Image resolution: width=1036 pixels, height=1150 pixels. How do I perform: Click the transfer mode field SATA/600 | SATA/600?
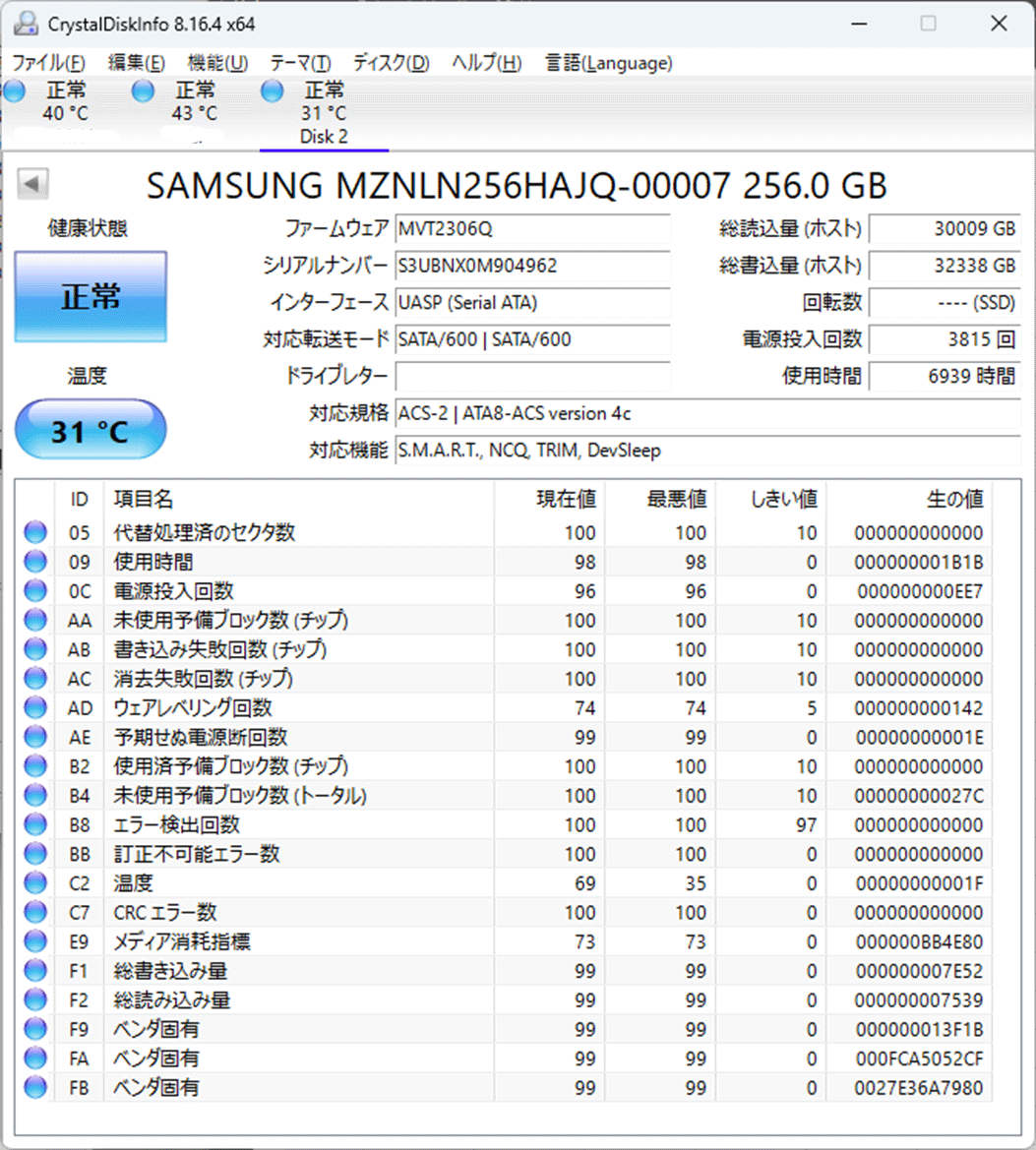(532, 338)
